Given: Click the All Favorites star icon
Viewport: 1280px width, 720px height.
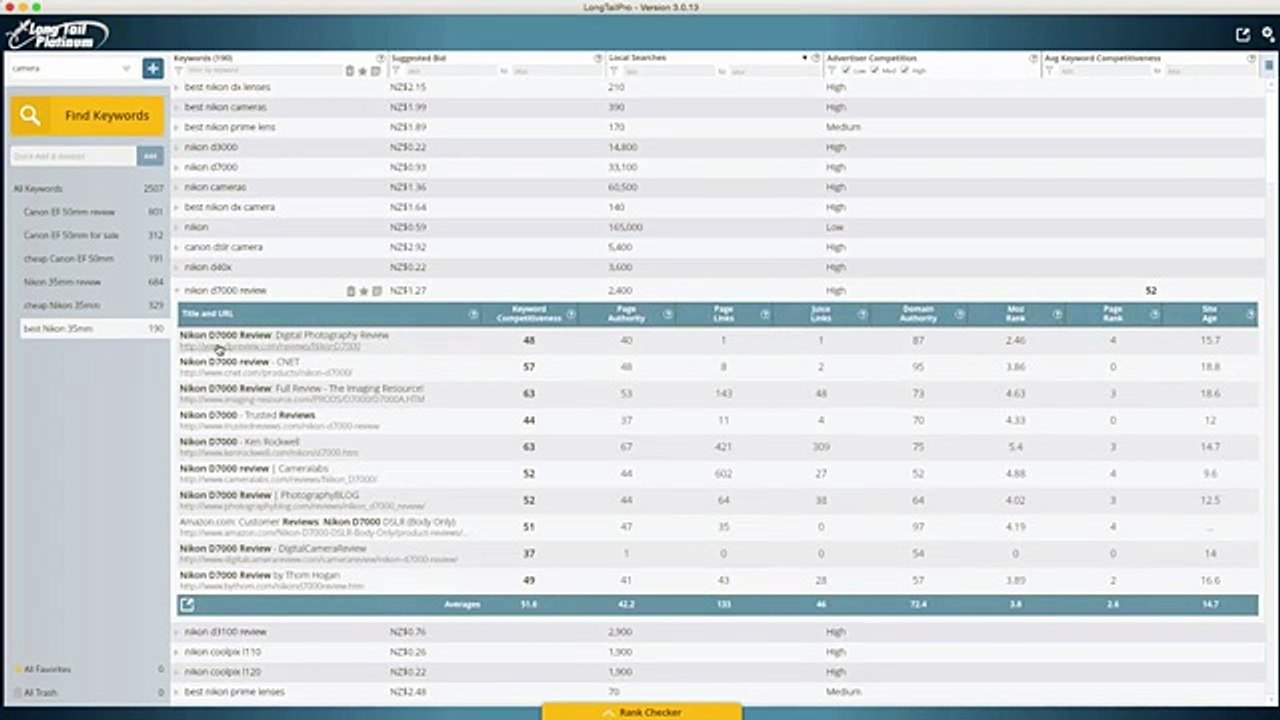Looking at the screenshot, I should pos(17,669).
